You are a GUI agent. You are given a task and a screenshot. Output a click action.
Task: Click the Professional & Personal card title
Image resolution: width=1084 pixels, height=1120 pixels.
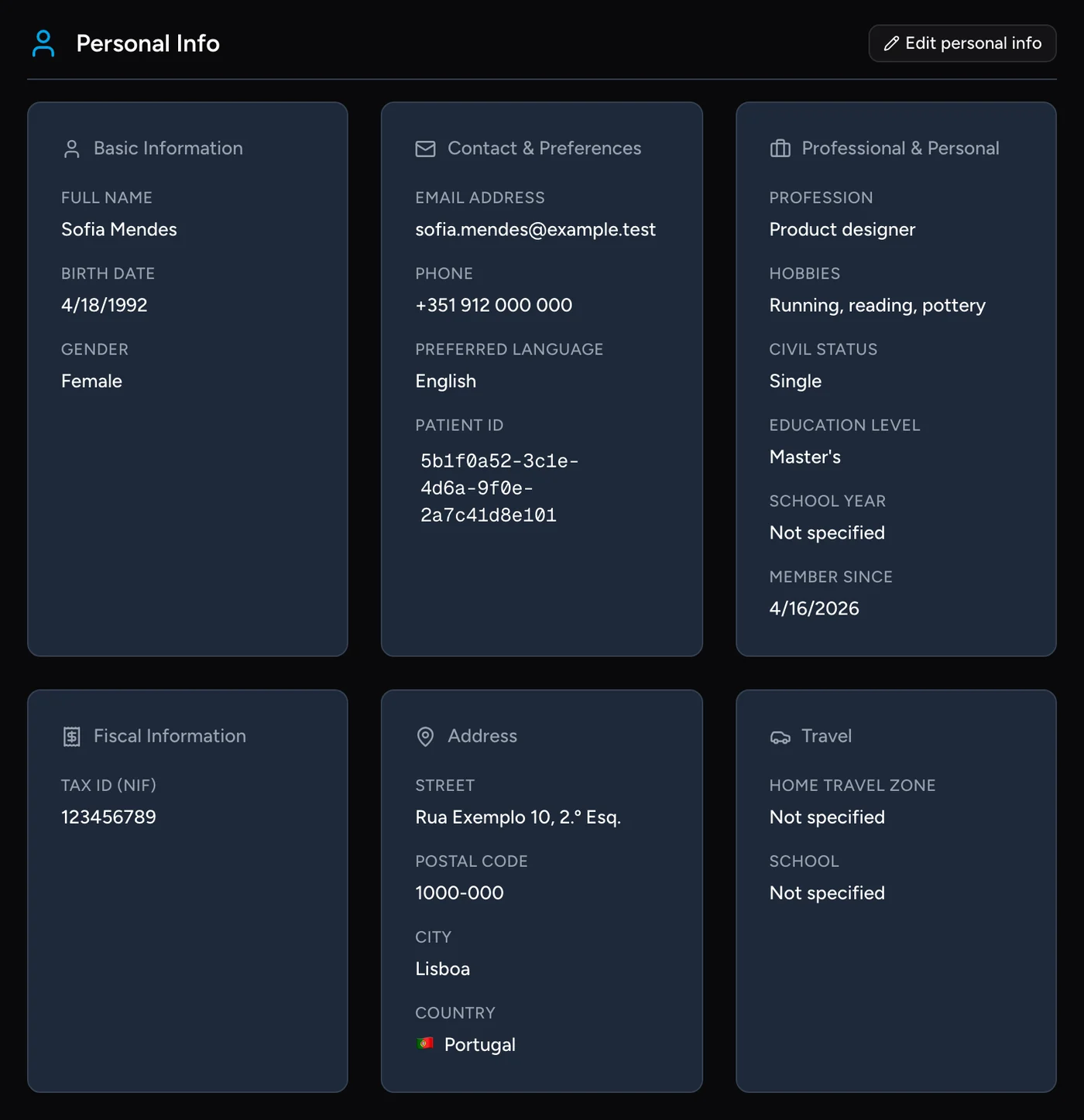[900, 148]
